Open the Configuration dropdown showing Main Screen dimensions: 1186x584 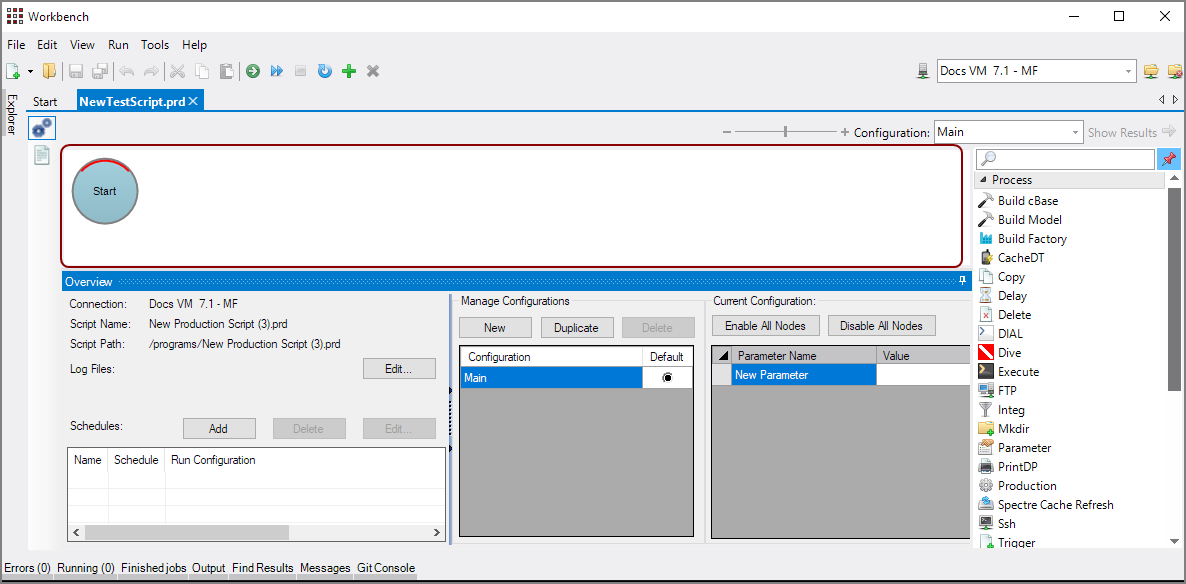click(x=1075, y=132)
